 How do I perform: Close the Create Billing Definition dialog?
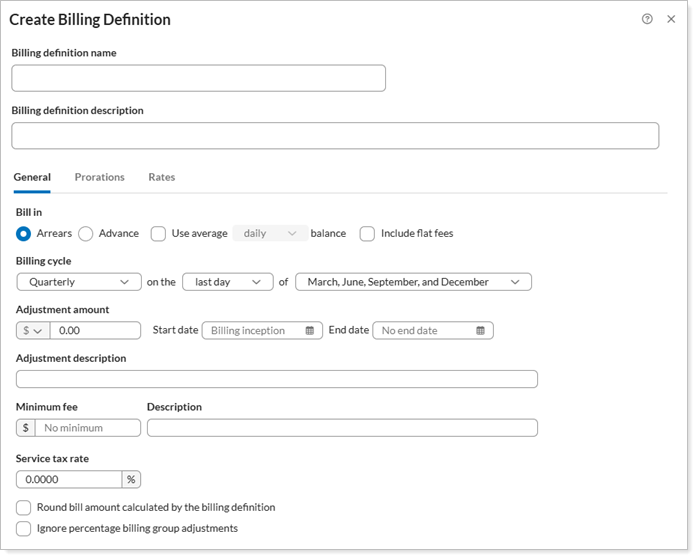(671, 19)
